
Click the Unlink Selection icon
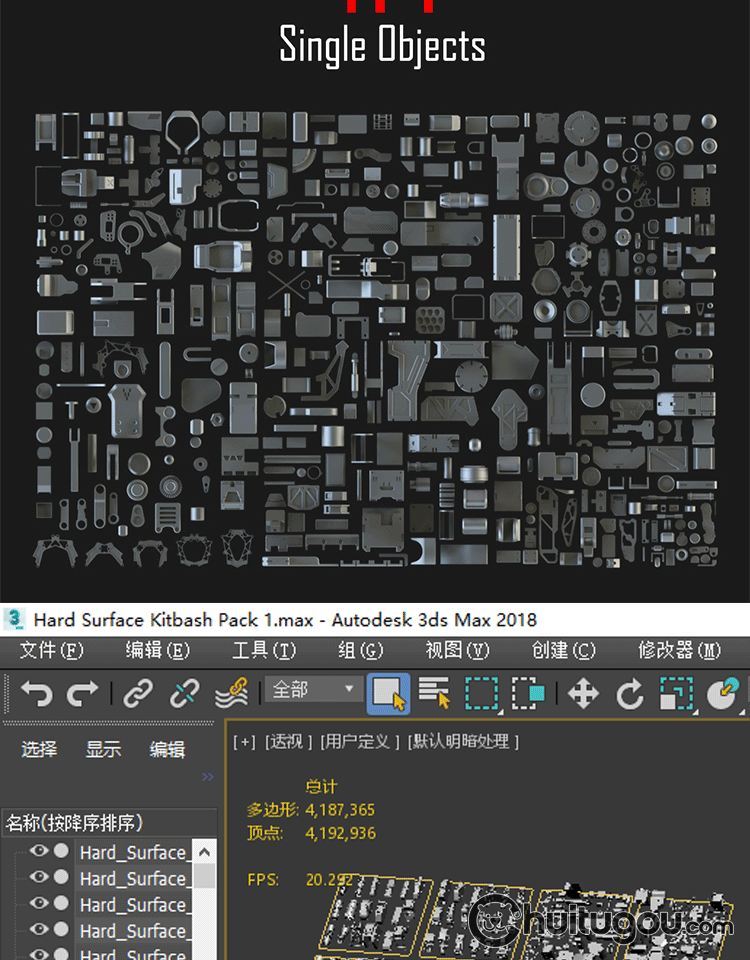pos(184,694)
